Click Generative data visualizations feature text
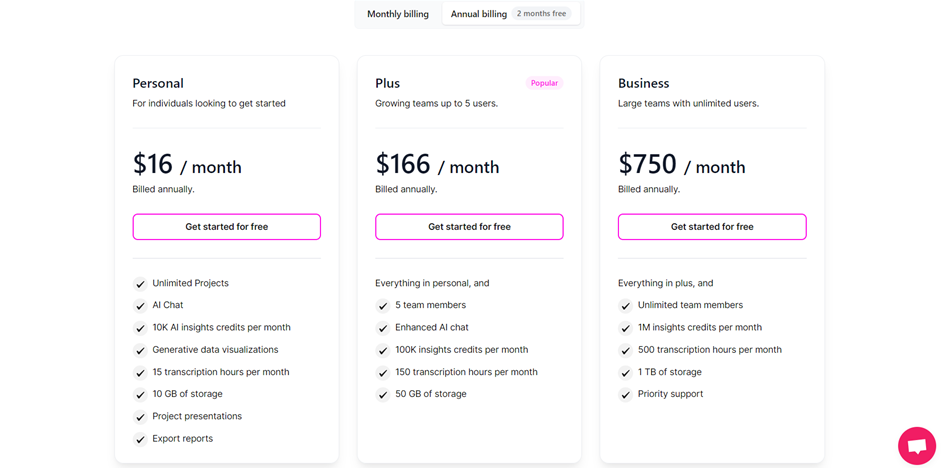The image size is (944, 468). pos(216,349)
